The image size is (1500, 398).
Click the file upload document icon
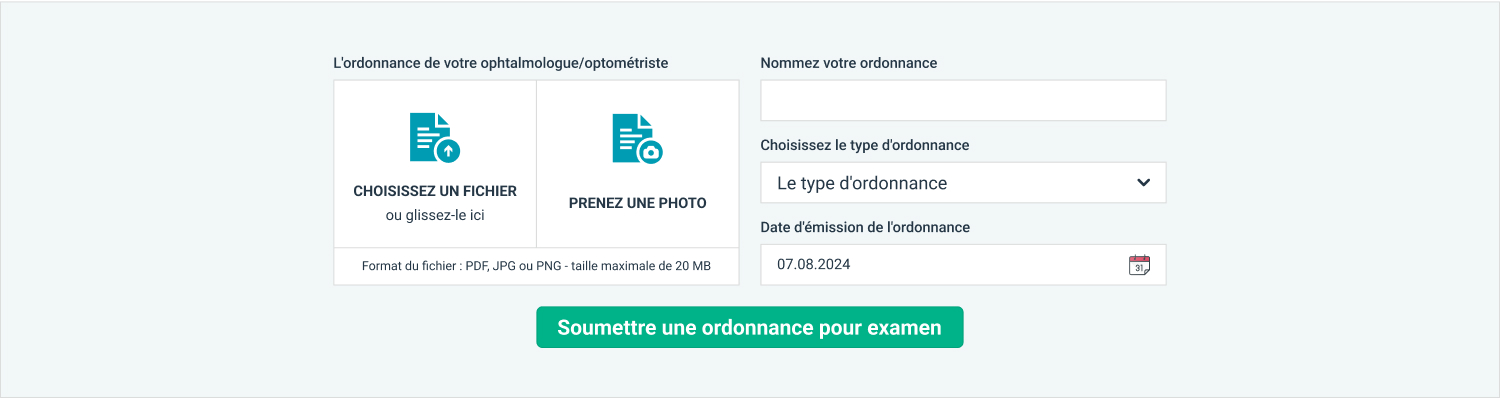pos(435,138)
